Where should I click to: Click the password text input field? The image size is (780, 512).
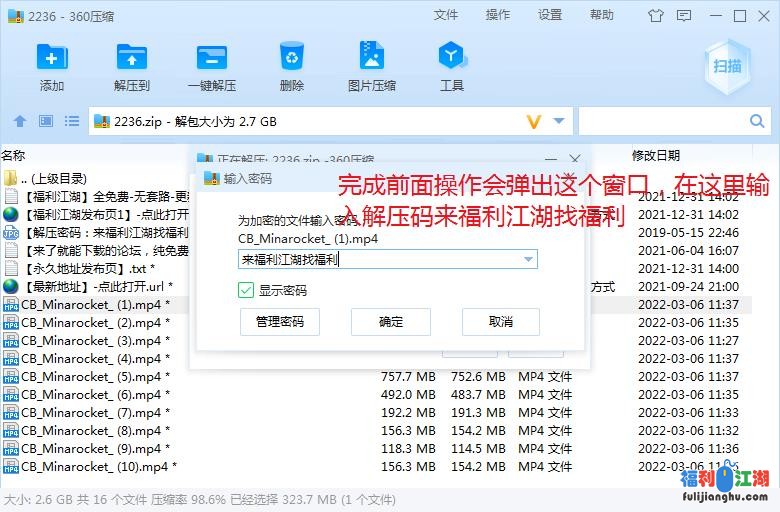[380, 259]
